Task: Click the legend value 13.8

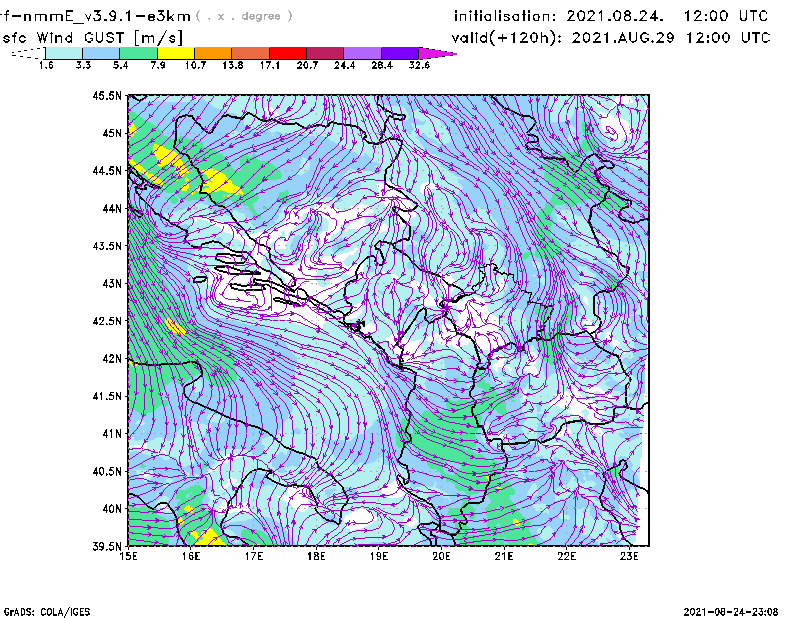Action: point(233,65)
